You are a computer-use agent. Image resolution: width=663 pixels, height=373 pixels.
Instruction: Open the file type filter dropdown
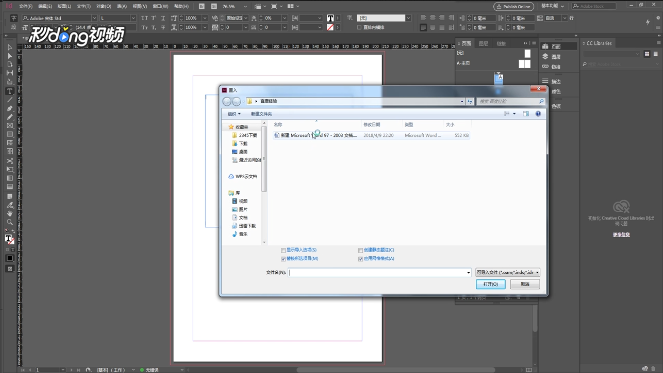click(508, 272)
